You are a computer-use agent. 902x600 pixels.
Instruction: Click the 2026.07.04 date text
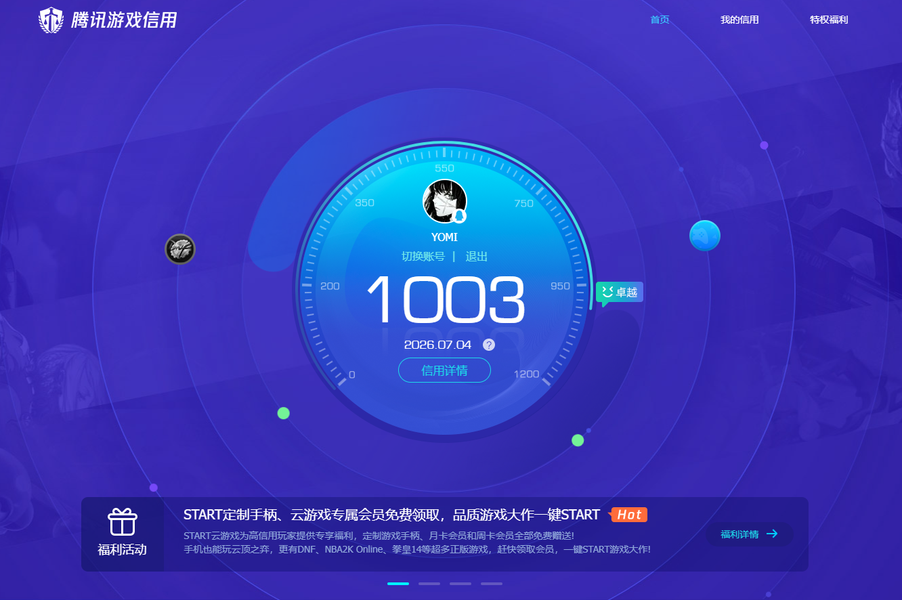tap(437, 345)
